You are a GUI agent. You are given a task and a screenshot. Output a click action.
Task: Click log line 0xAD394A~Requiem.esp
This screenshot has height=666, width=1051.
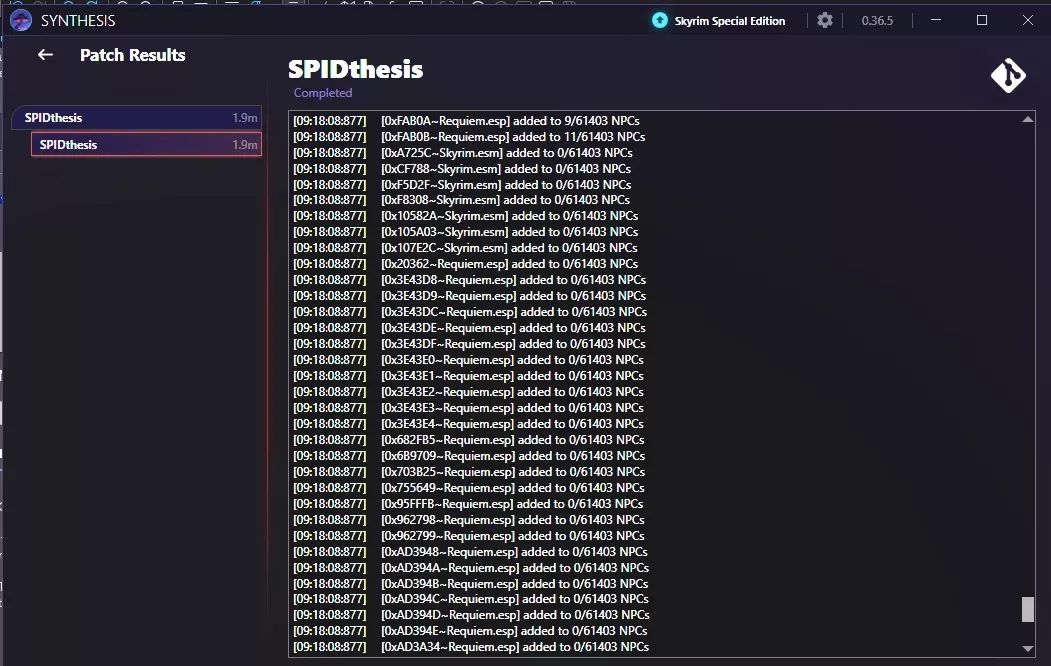471,568
